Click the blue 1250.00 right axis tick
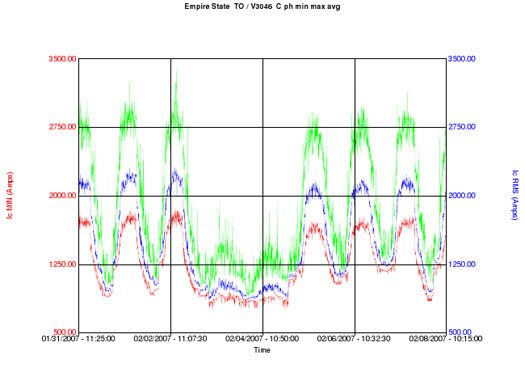The height and width of the screenshot is (368, 525). point(462,264)
